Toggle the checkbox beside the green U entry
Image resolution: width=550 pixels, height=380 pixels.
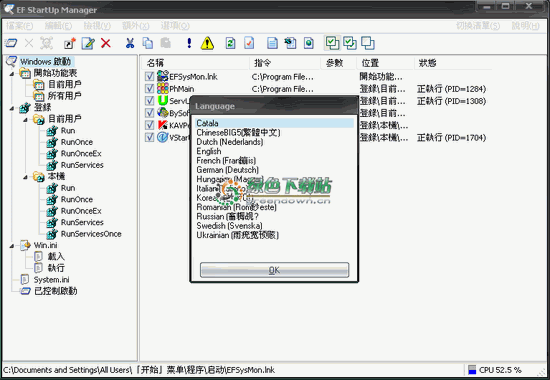pos(149,101)
